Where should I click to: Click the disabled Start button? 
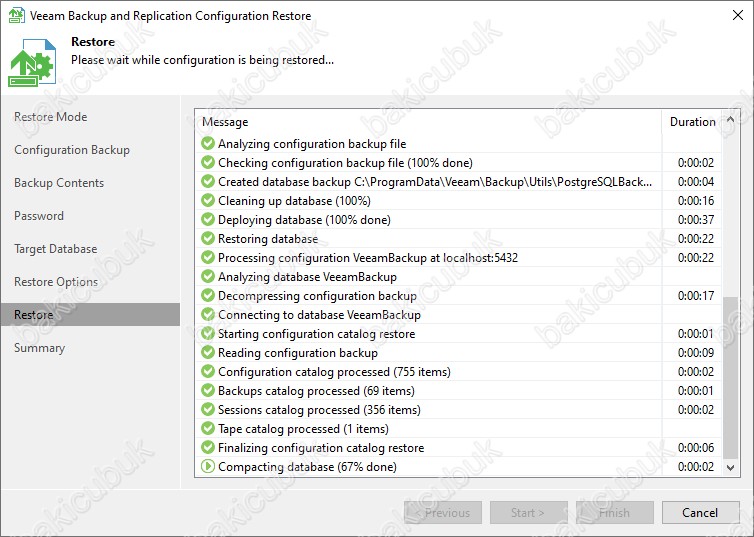click(x=528, y=512)
